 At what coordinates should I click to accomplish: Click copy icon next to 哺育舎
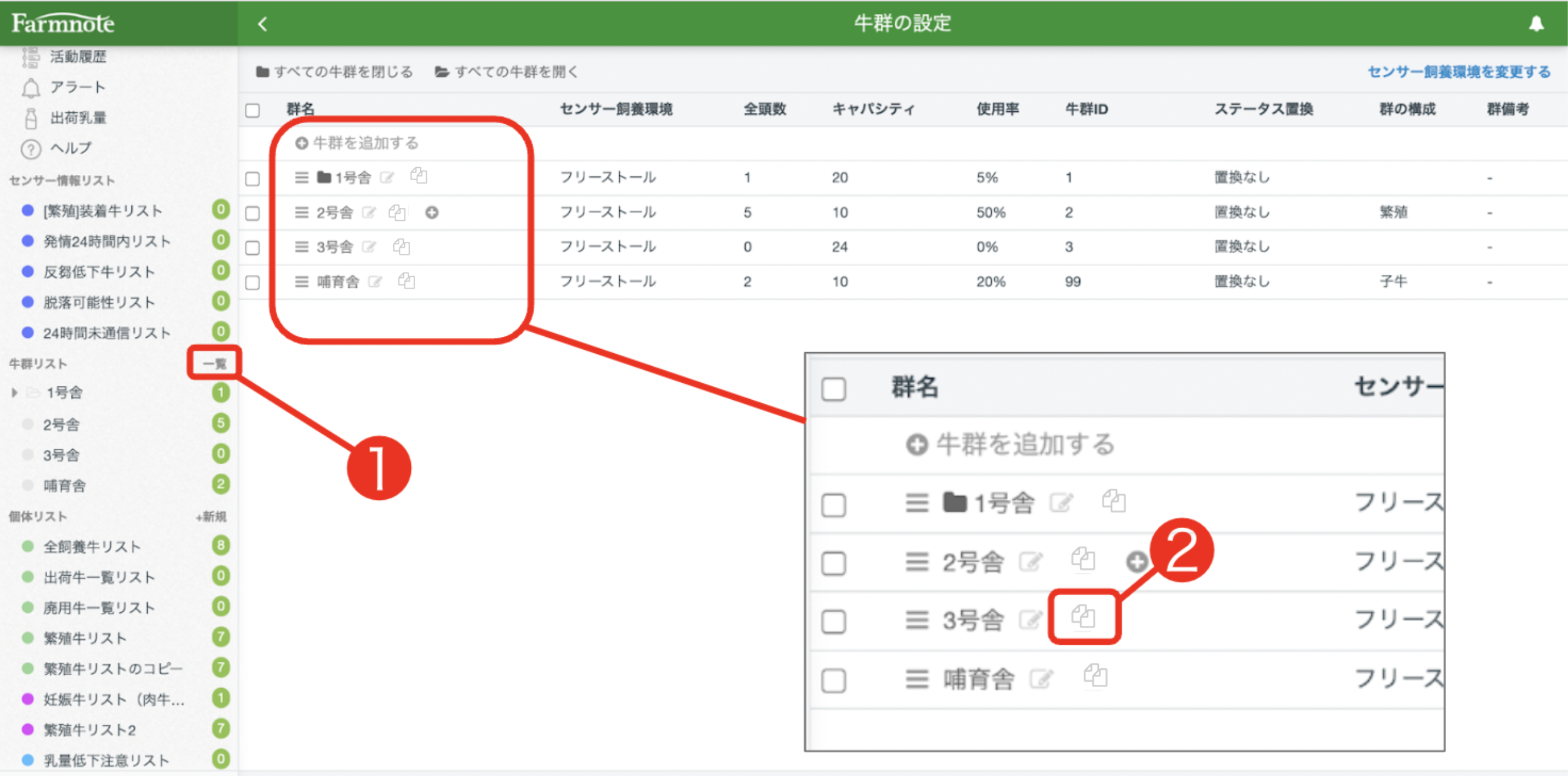(407, 280)
